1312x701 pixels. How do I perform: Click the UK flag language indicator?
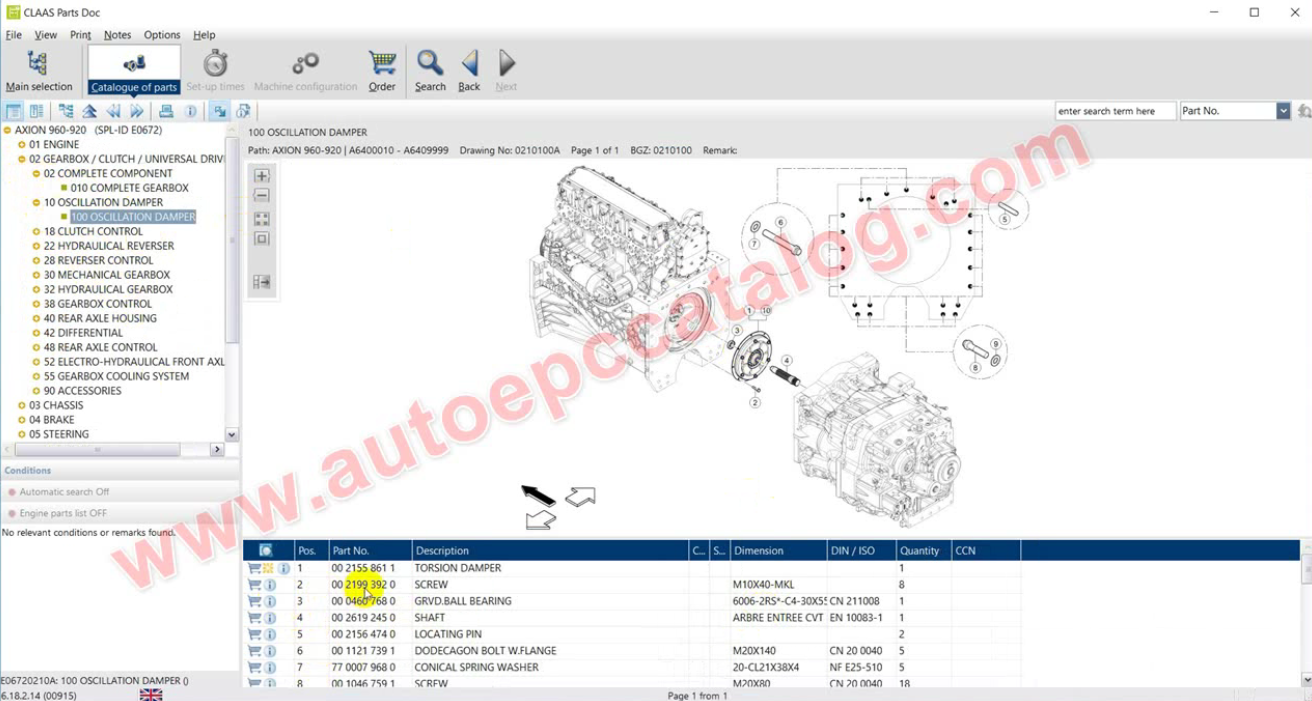151,694
